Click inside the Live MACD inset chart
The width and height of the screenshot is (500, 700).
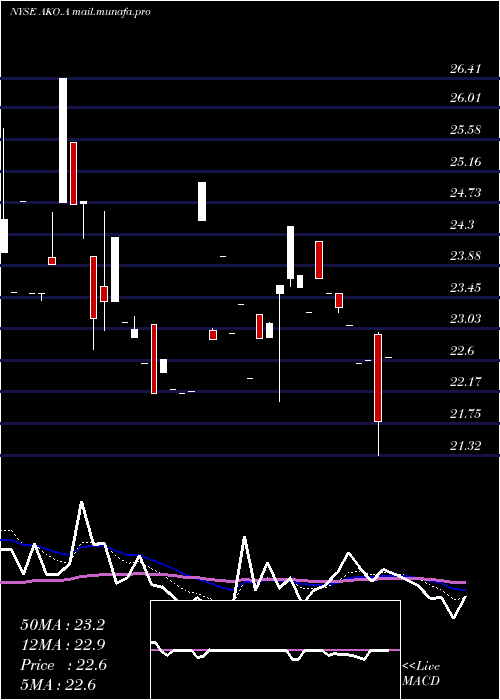[275, 650]
